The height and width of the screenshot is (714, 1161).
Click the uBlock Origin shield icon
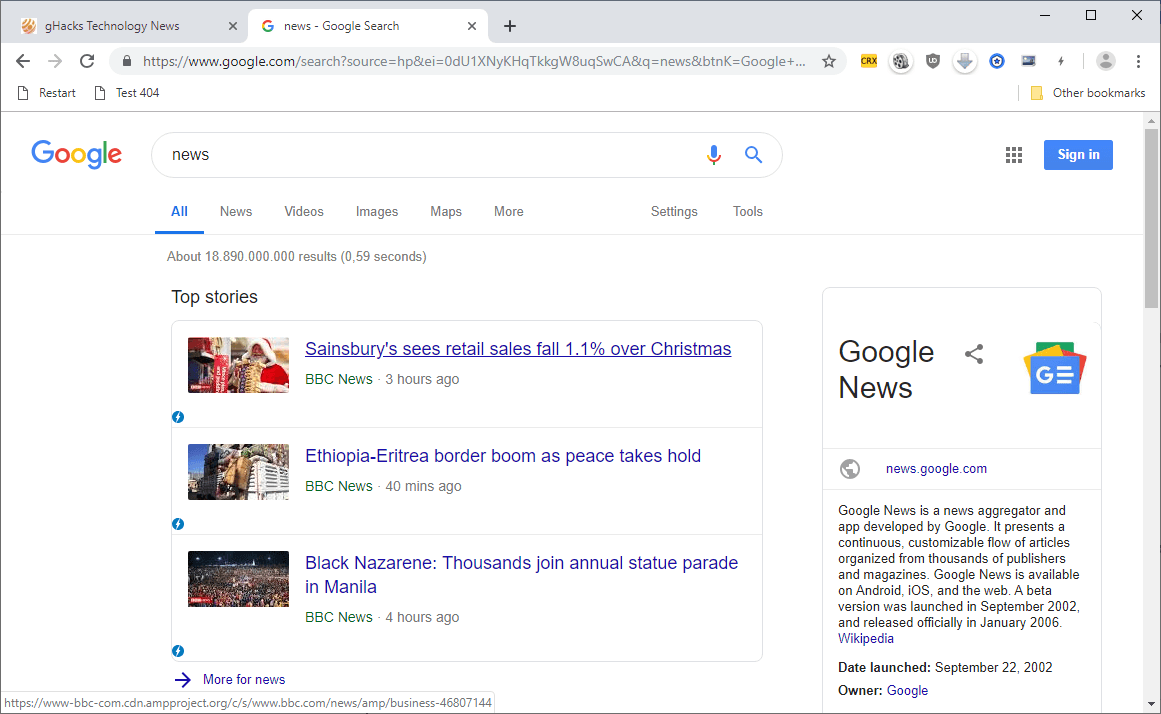point(933,61)
